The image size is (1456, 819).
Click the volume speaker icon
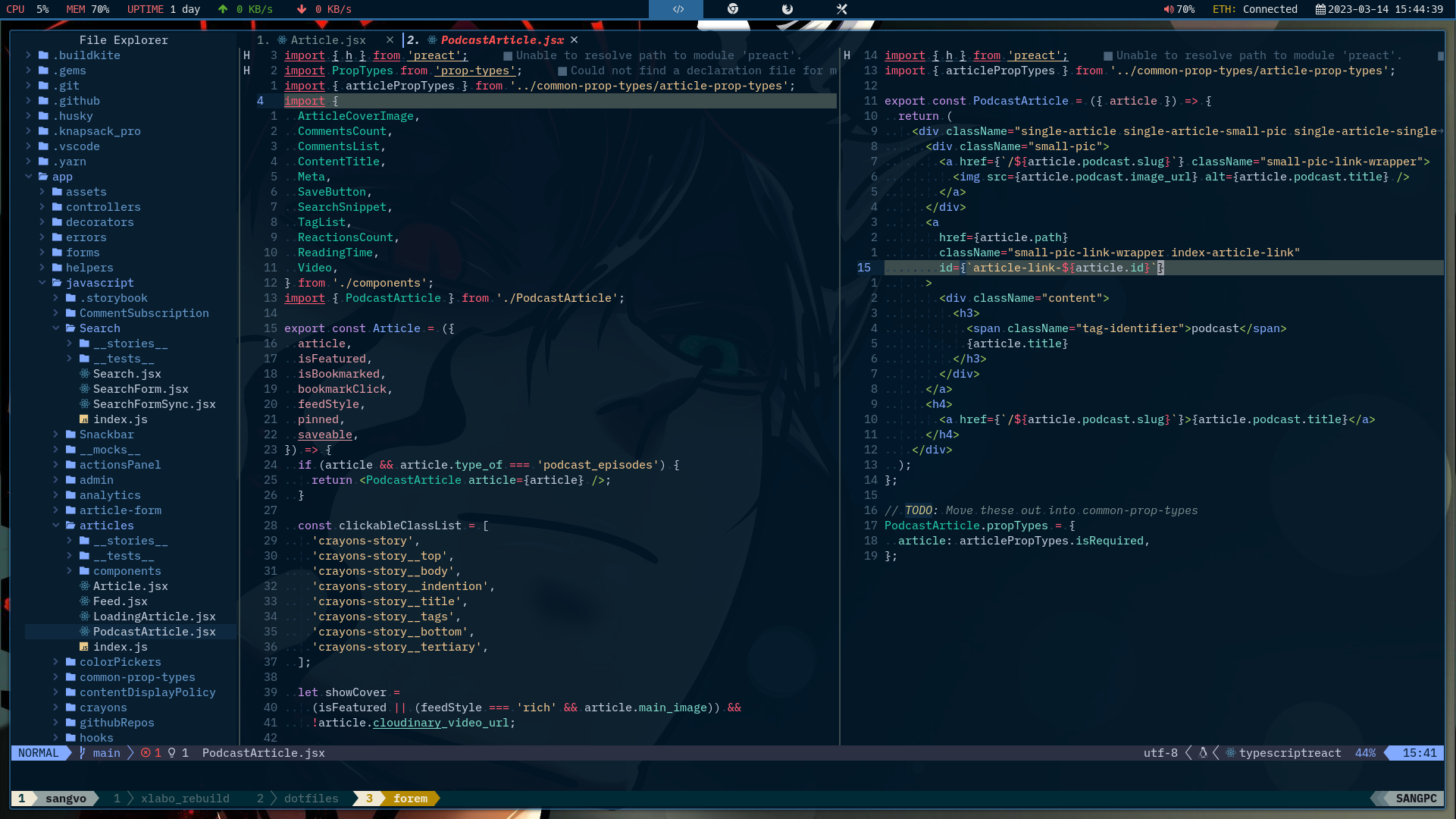pos(1168,9)
